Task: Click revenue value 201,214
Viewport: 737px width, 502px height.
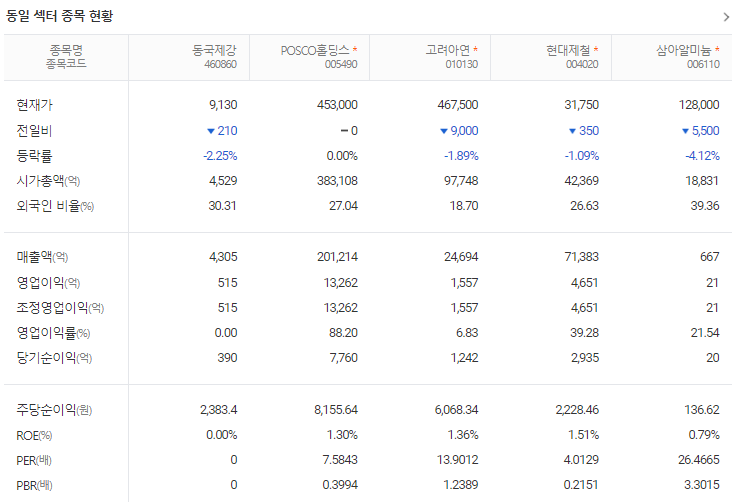Action: point(337,257)
